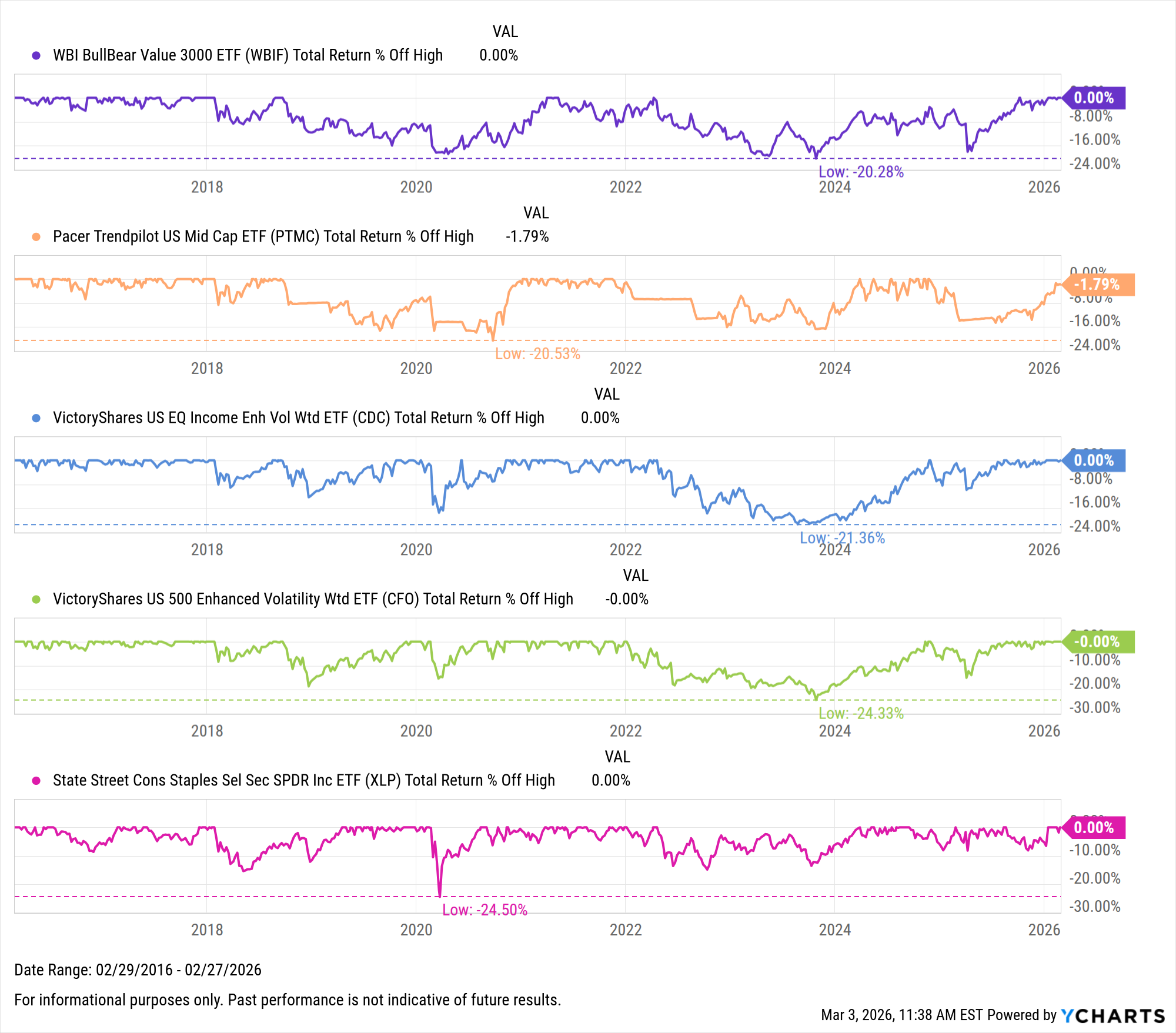Viewport: 1176px width, 1033px height.
Task: Click the green CFO legend dot
Action: point(36,599)
